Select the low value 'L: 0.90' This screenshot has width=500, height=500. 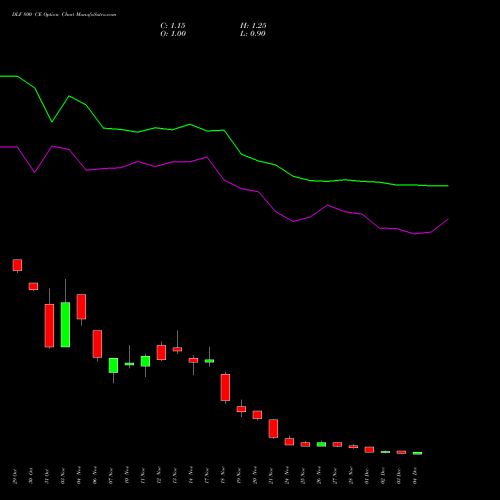[253, 34]
